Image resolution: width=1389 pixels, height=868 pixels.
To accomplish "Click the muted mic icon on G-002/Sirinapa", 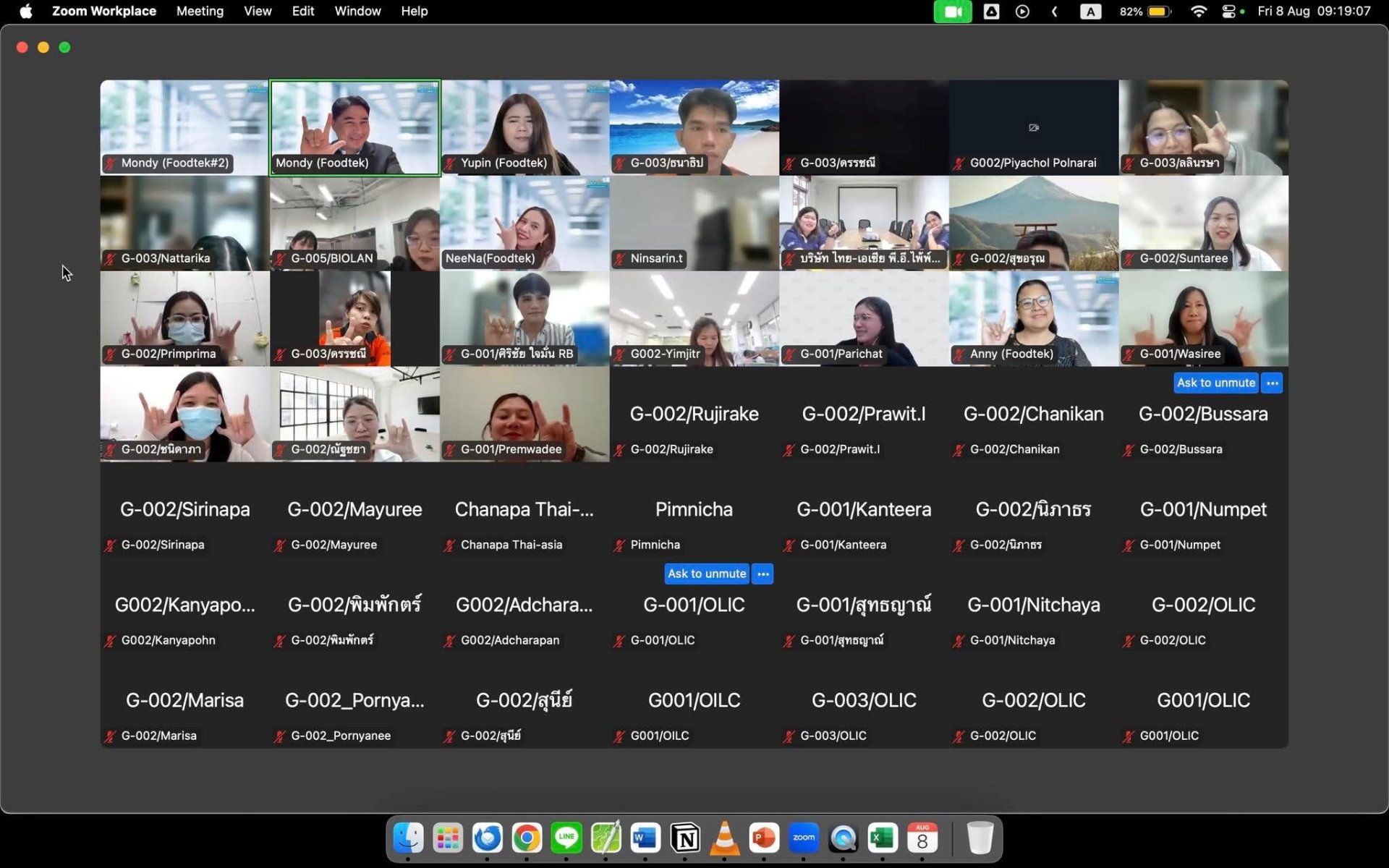I will click(x=110, y=545).
